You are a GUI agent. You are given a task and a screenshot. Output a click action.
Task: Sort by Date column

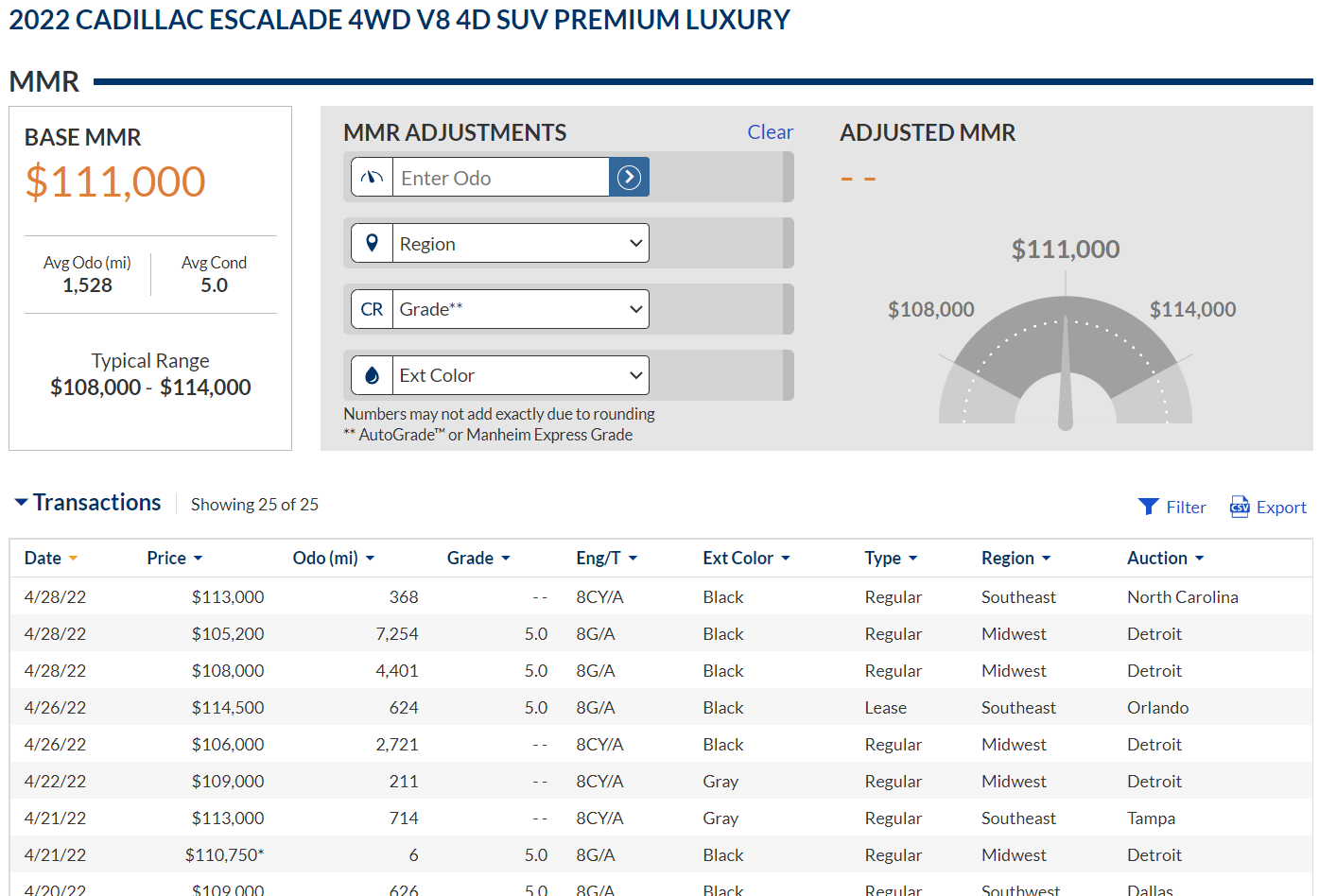50,558
